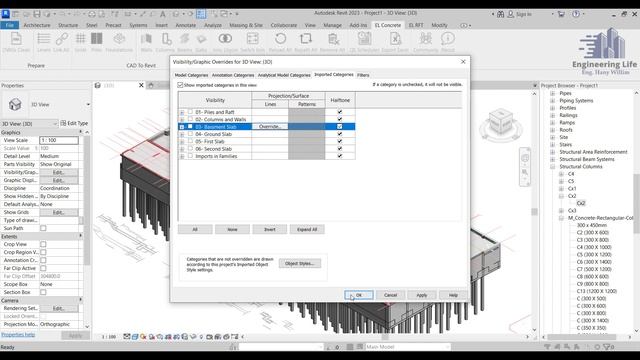Click the ViewCube in the 3D view
The width and height of the screenshot is (640, 360).
[500, 122]
